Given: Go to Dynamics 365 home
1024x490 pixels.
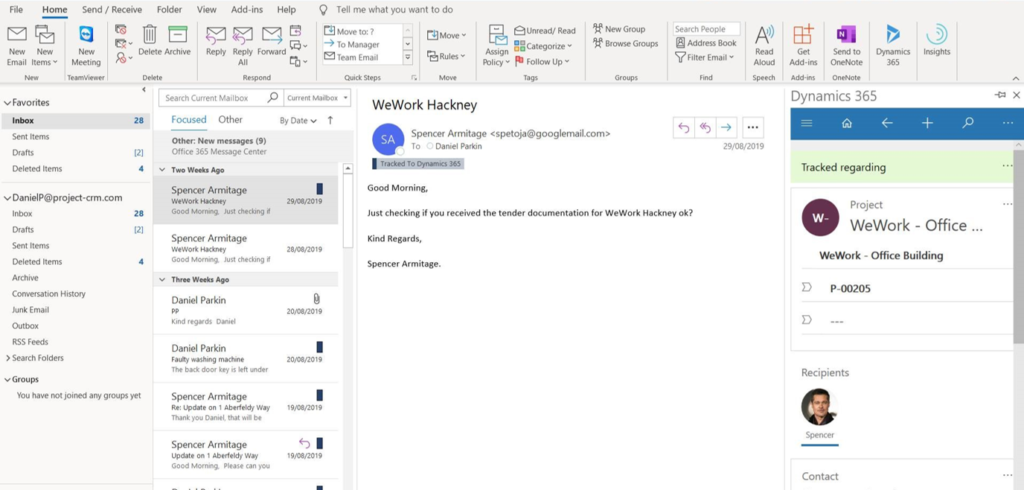Looking at the screenshot, I should coord(847,123).
